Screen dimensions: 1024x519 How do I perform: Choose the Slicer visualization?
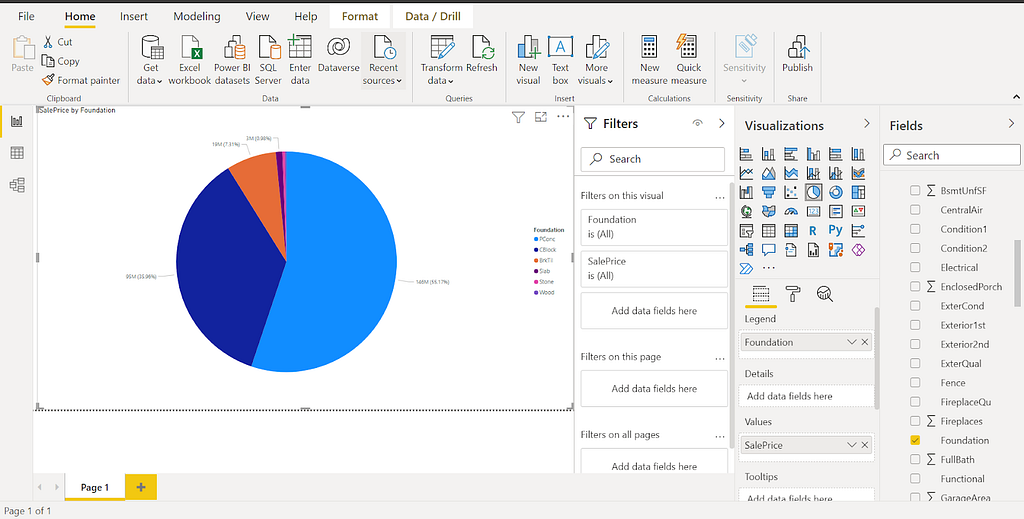[x=746, y=230]
